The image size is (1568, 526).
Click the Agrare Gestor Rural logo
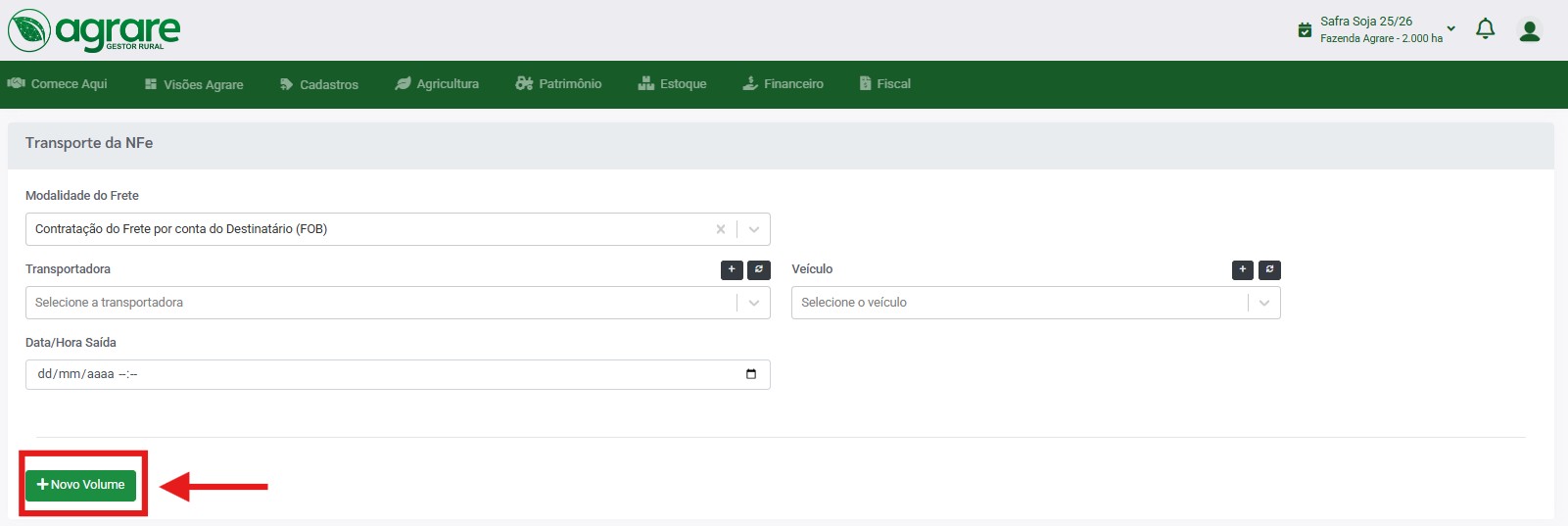click(x=94, y=30)
